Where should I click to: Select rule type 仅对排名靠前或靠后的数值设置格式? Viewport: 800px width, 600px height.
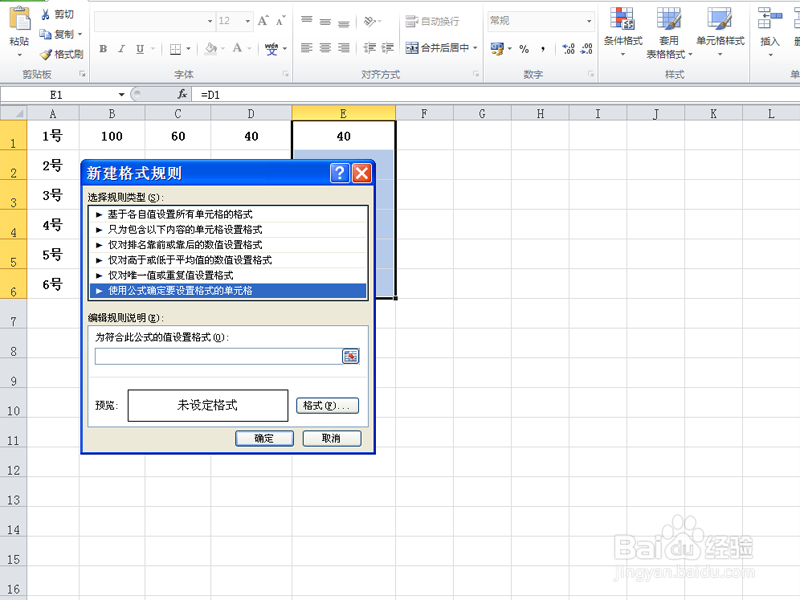point(228,245)
